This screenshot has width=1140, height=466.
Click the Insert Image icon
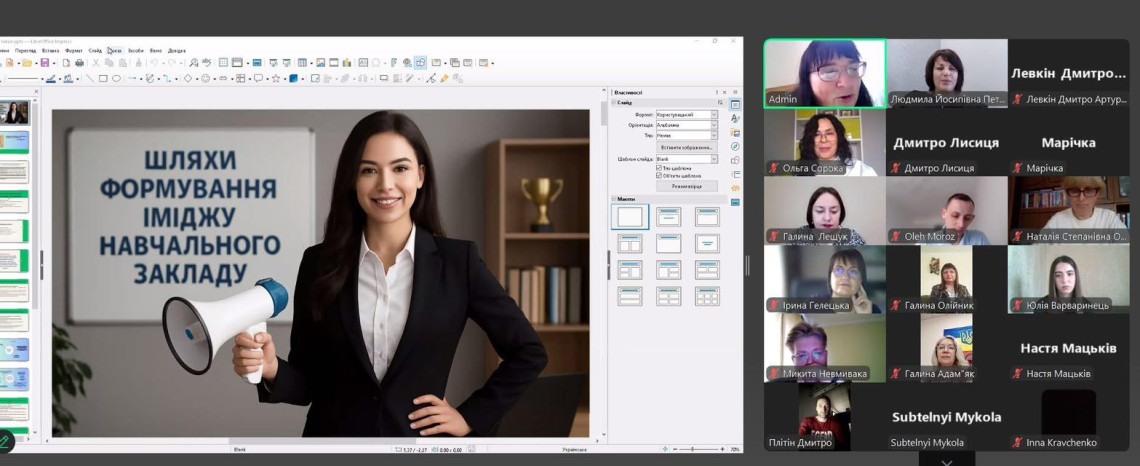[321, 63]
